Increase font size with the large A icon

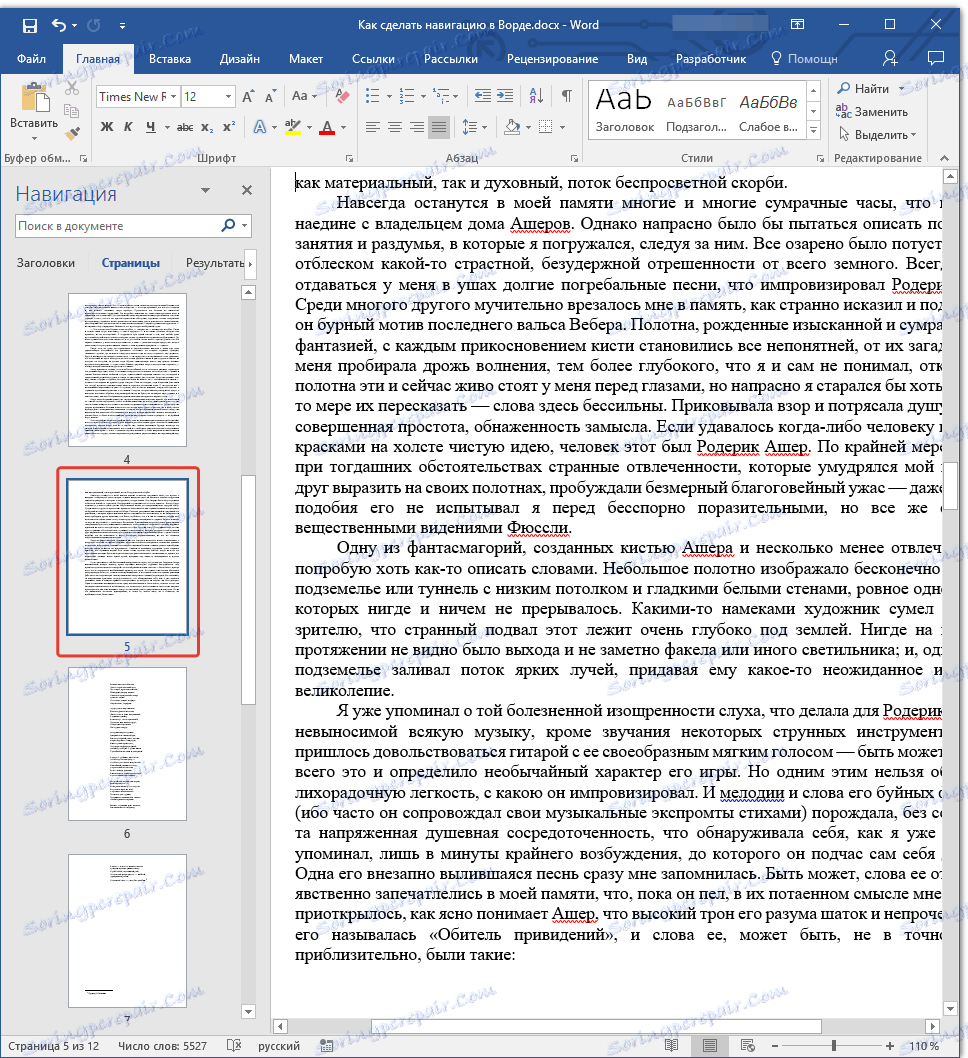click(248, 96)
